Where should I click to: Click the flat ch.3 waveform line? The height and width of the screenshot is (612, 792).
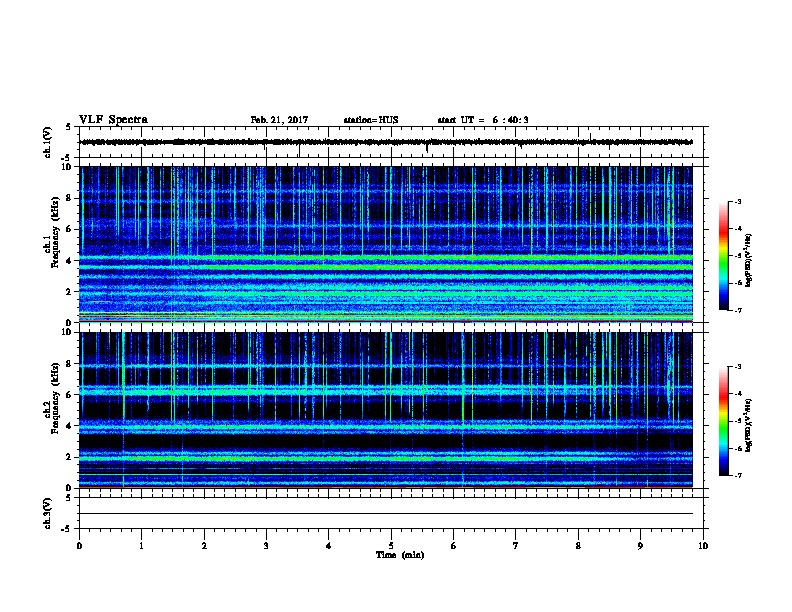pos(386,514)
